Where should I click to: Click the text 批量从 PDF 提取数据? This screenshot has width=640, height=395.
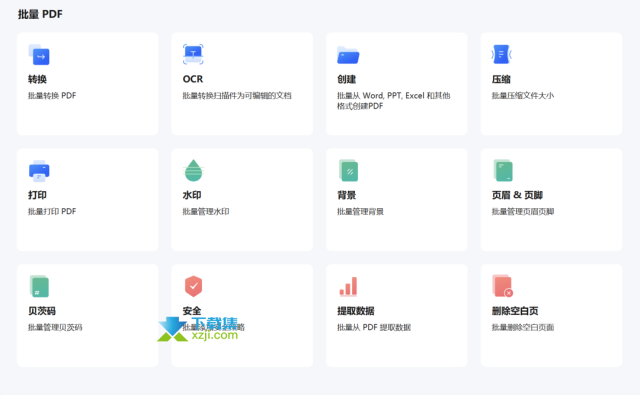click(x=374, y=327)
